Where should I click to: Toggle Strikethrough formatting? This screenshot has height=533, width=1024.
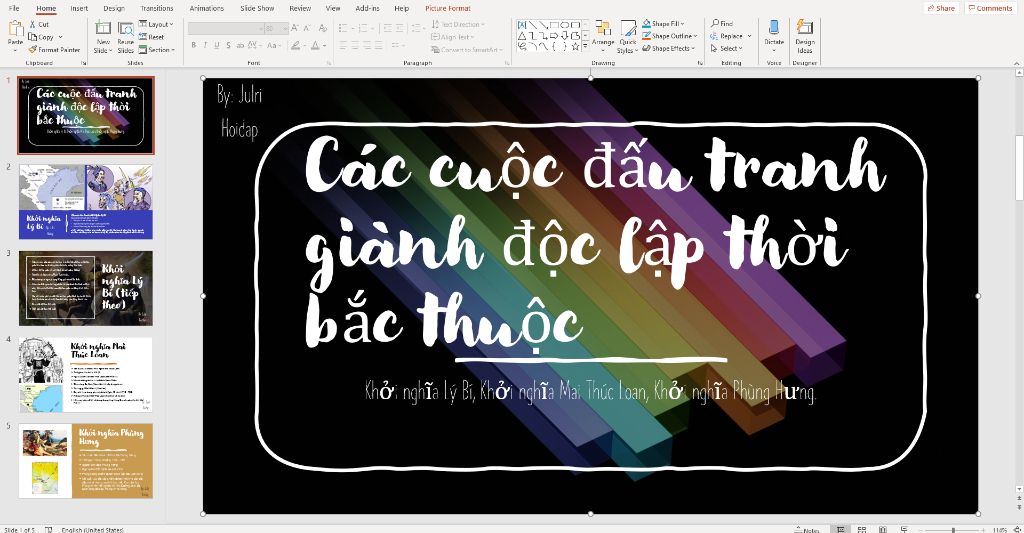coord(240,46)
